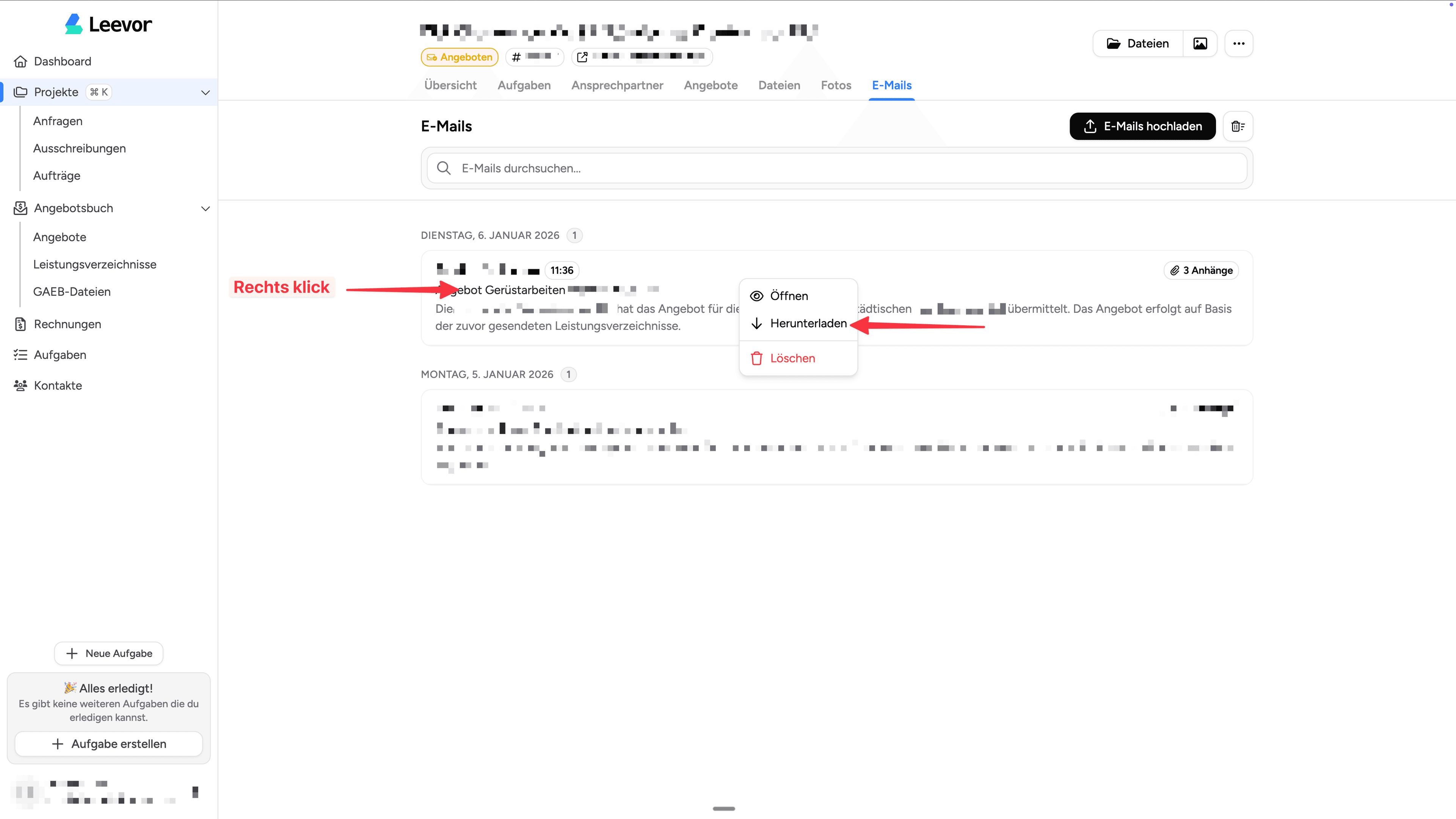Switch to the Fotos tab
Viewport: 1456px width, 819px height.
tap(836, 85)
